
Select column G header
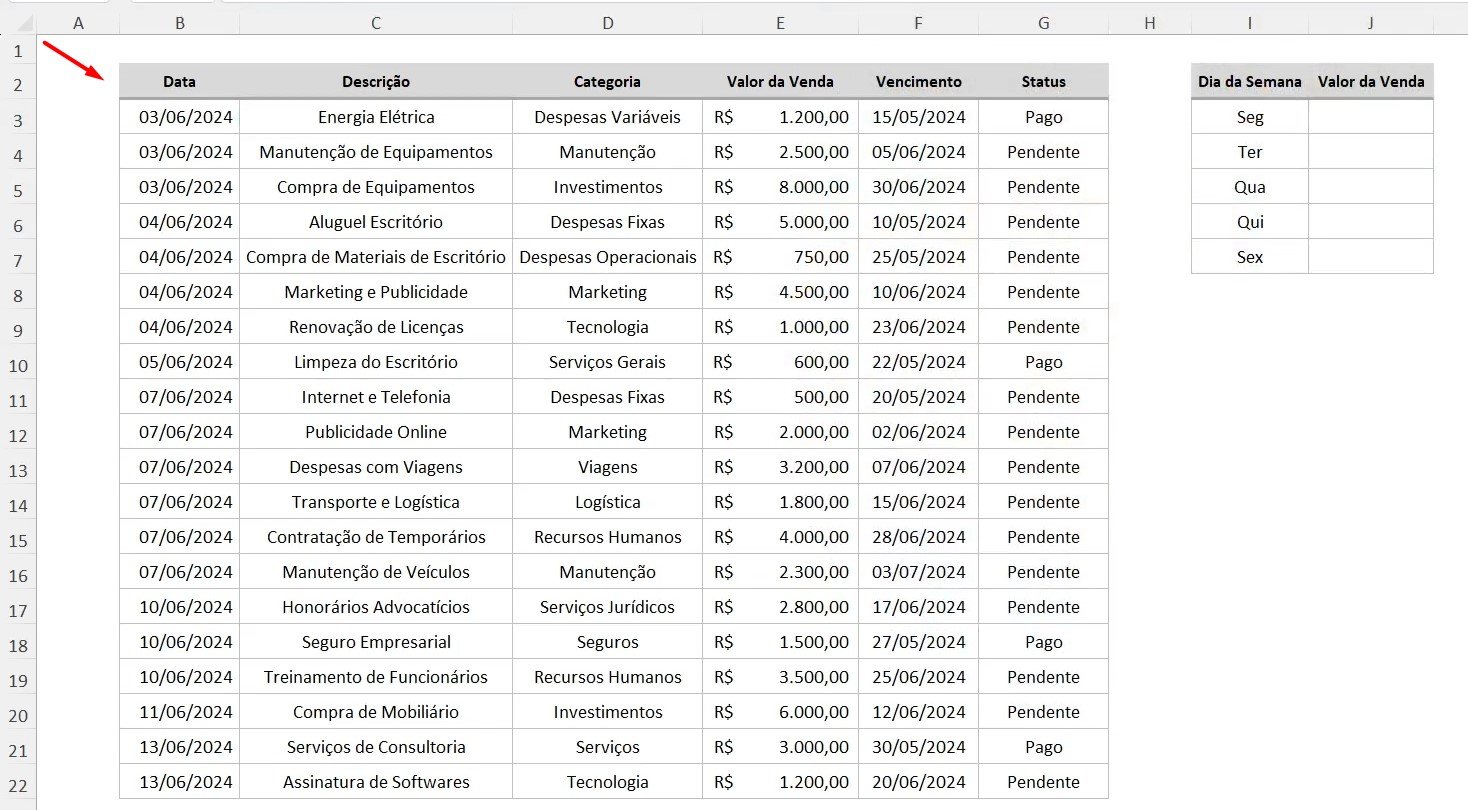pyautogui.click(x=1043, y=23)
